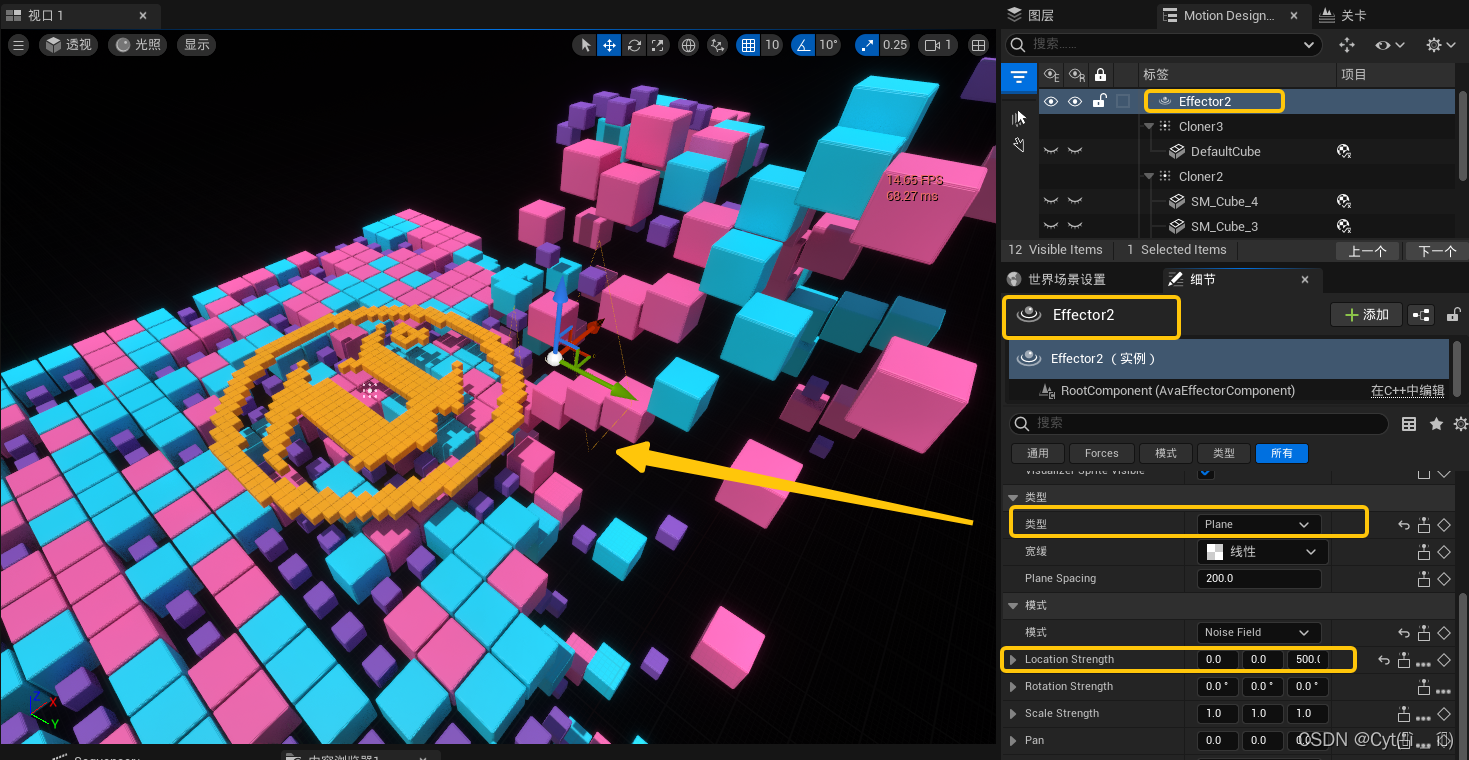Toggle runtime visibility eye for Effector2

1075,101
